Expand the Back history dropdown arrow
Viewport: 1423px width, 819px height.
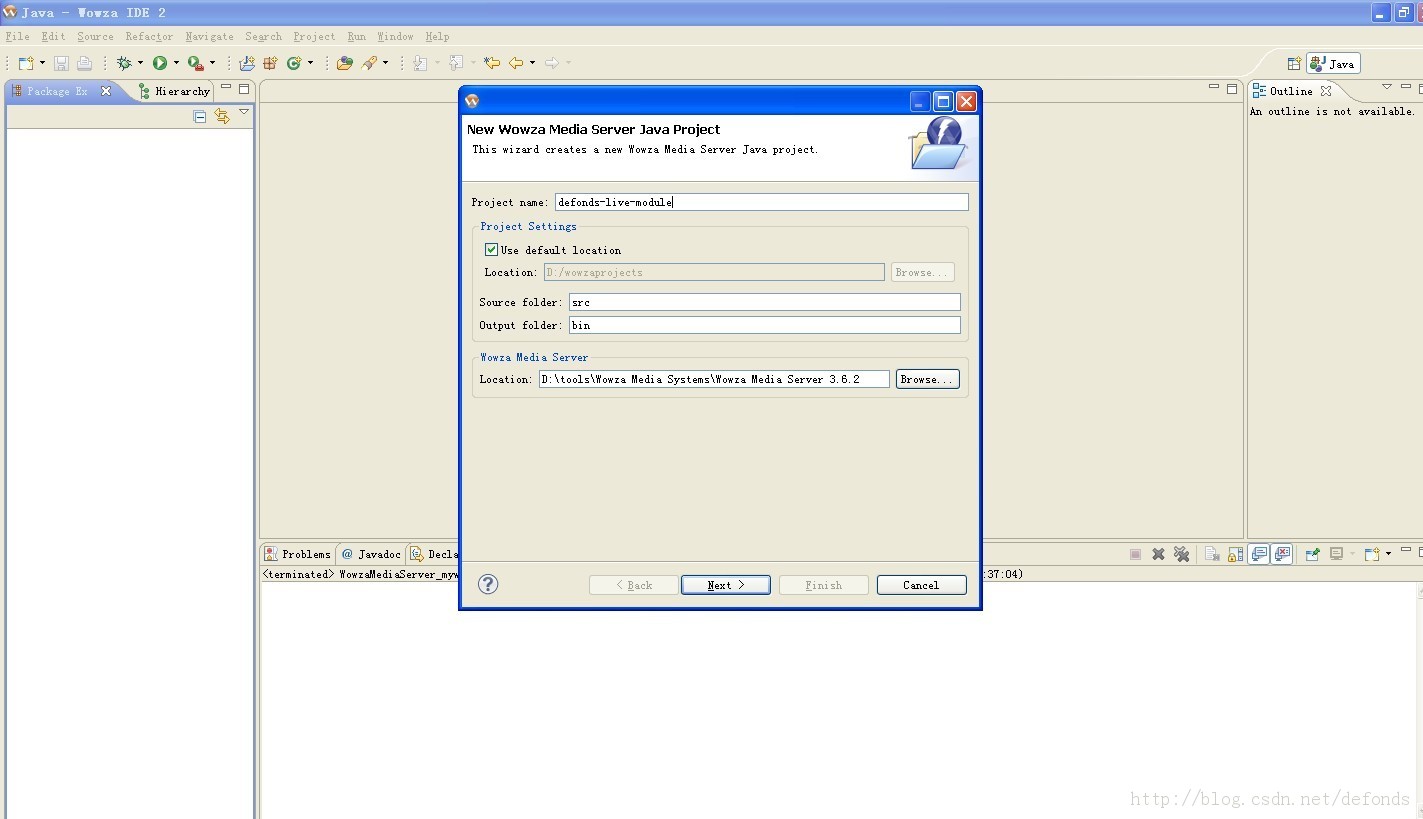click(x=532, y=63)
